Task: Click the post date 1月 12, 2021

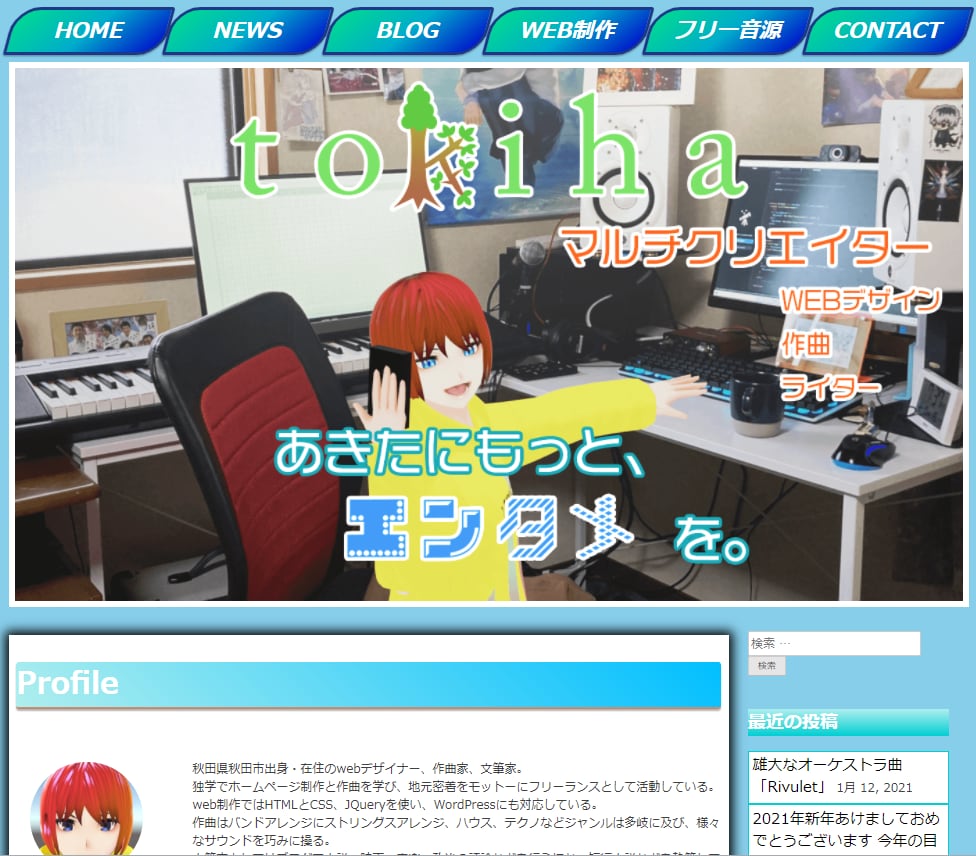Action: tap(875, 788)
